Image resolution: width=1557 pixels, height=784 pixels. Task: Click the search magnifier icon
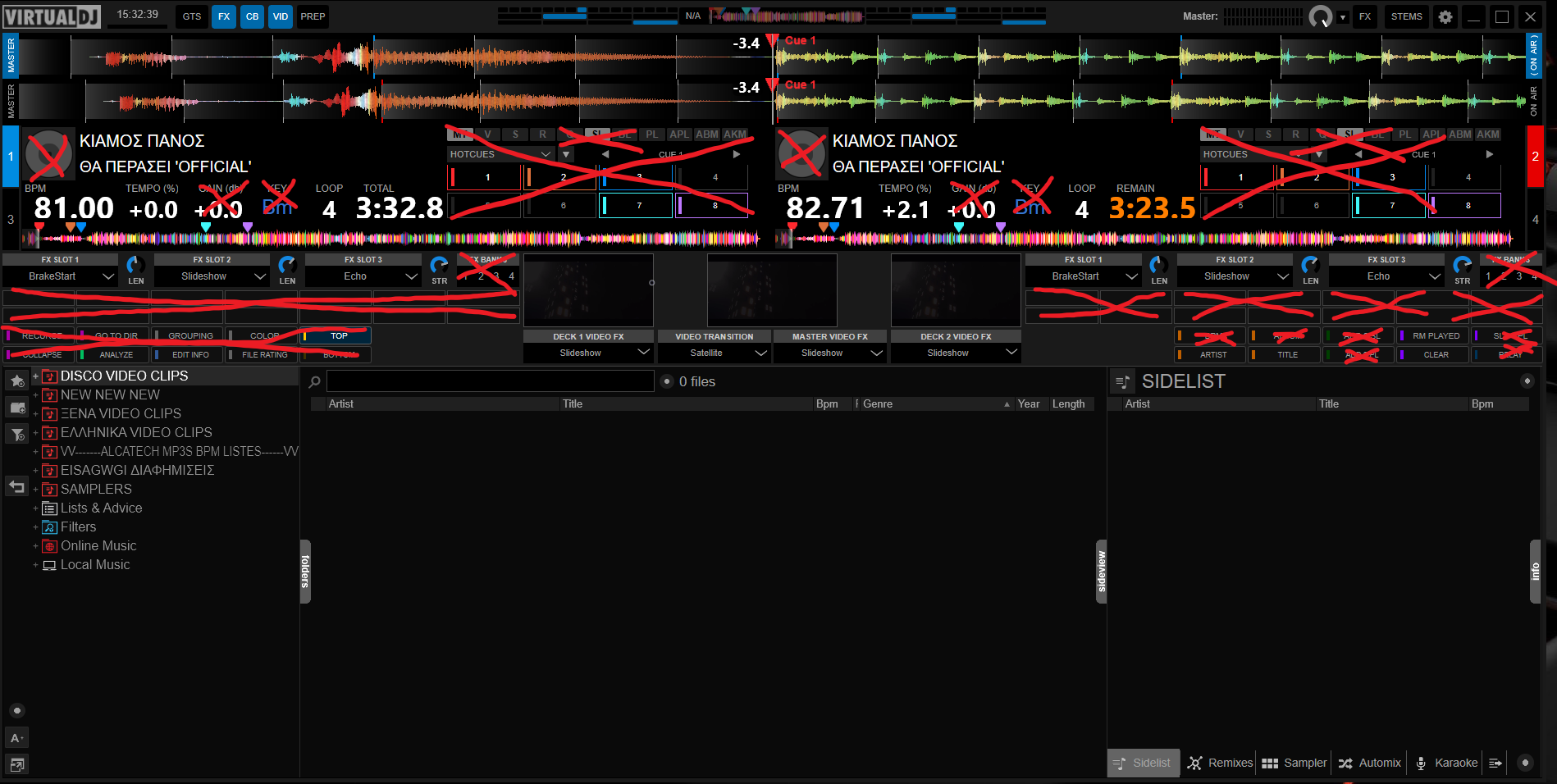tap(314, 381)
